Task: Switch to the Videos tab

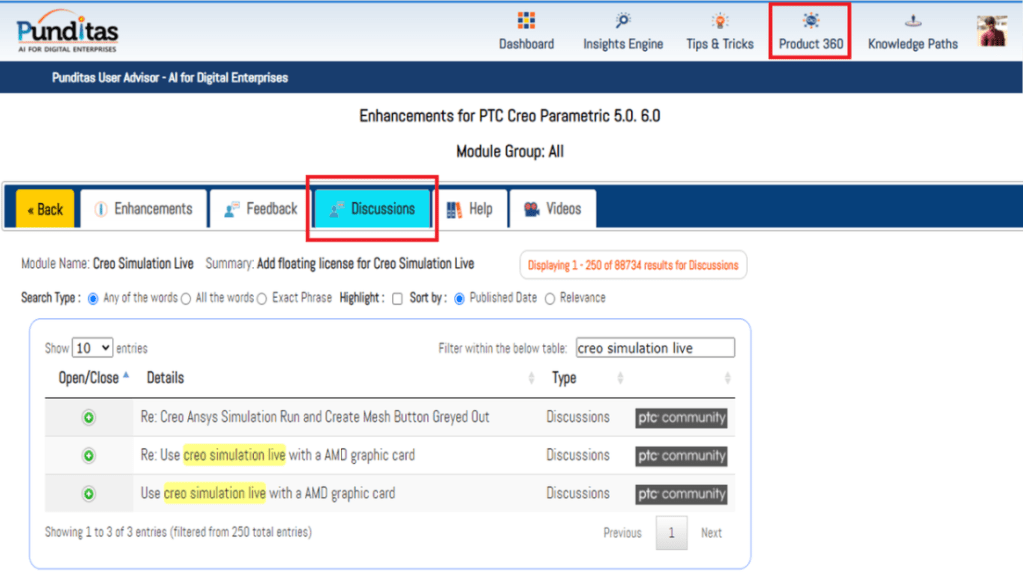Action: 552,209
